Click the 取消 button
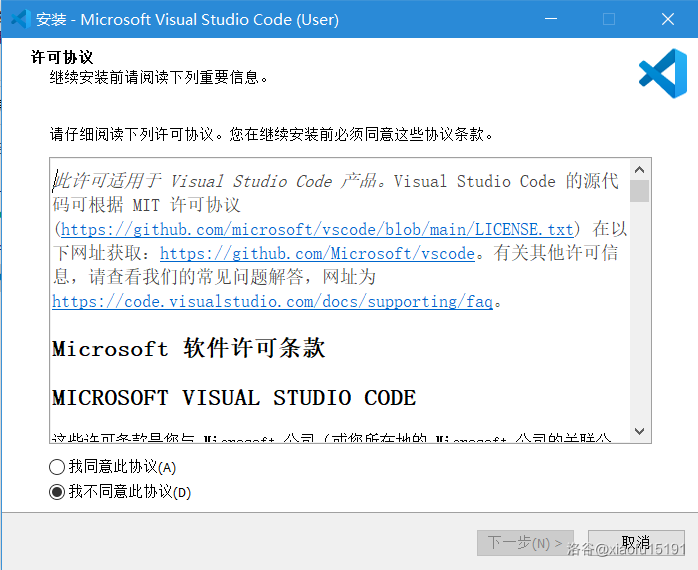This screenshot has width=698, height=570. coord(636,543)
